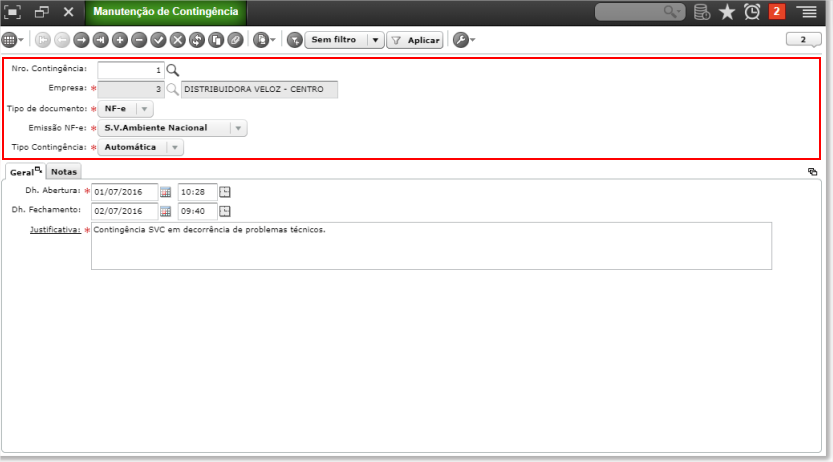Add a new record with plus icon
This screenshot has width=833, height=462.
[120, 40]
